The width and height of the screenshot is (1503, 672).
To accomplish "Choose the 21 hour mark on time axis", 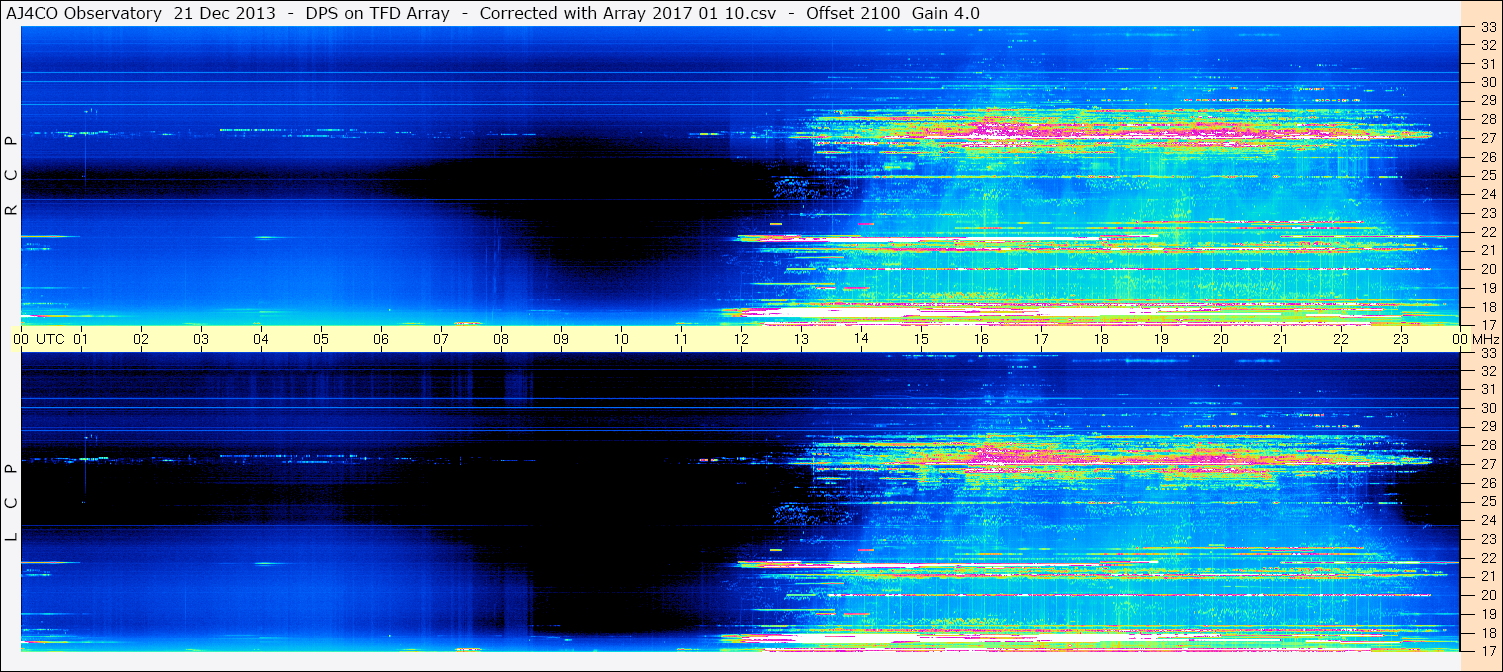I will coord(1281,339).
